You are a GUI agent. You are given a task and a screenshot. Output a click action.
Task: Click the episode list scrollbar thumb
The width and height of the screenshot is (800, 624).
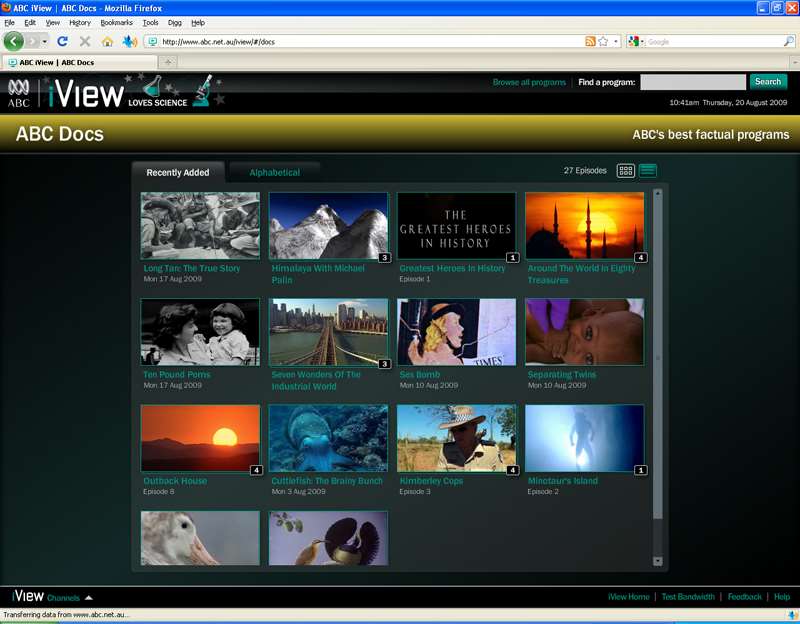pos(658,358)
